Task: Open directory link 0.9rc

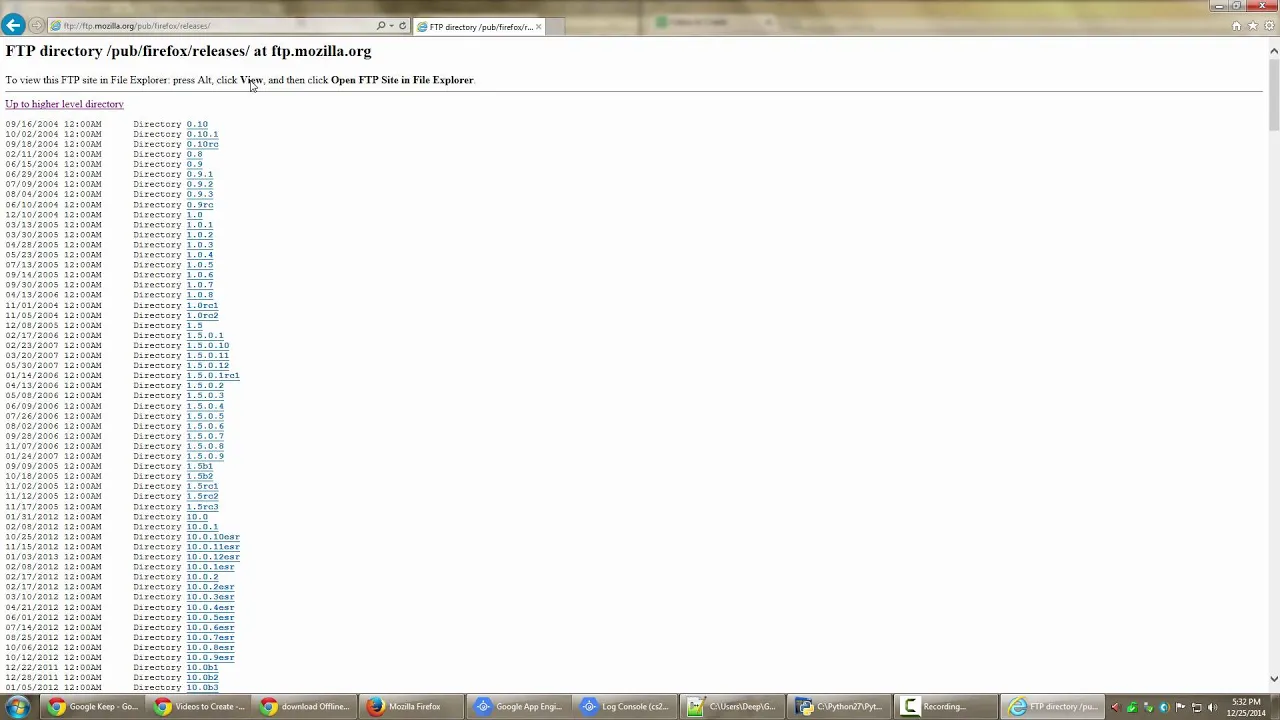Action: point(199,205)
